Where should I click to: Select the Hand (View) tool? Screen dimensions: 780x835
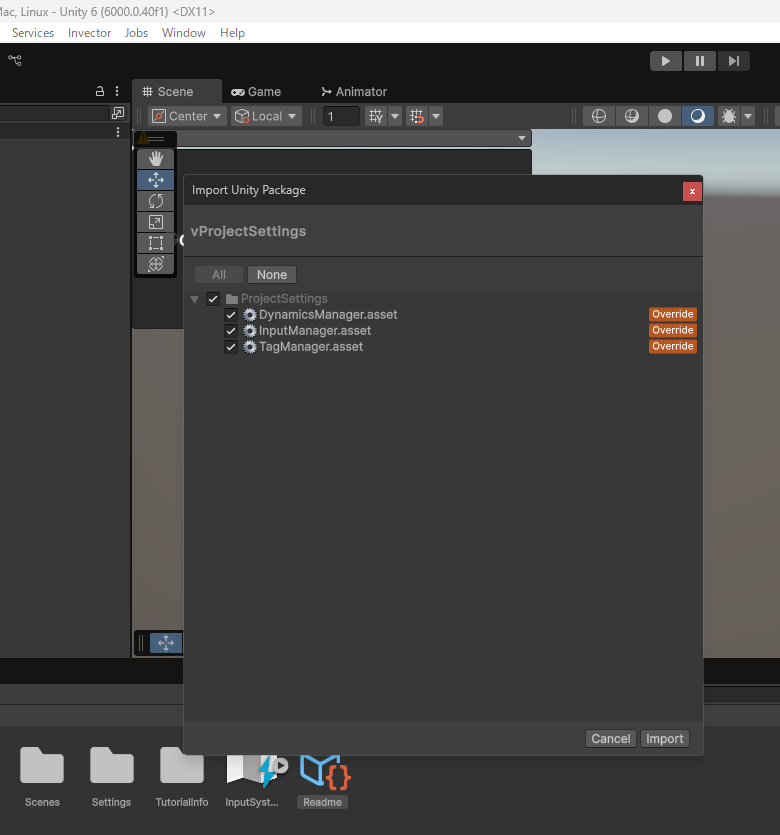(x=155, y=159)
